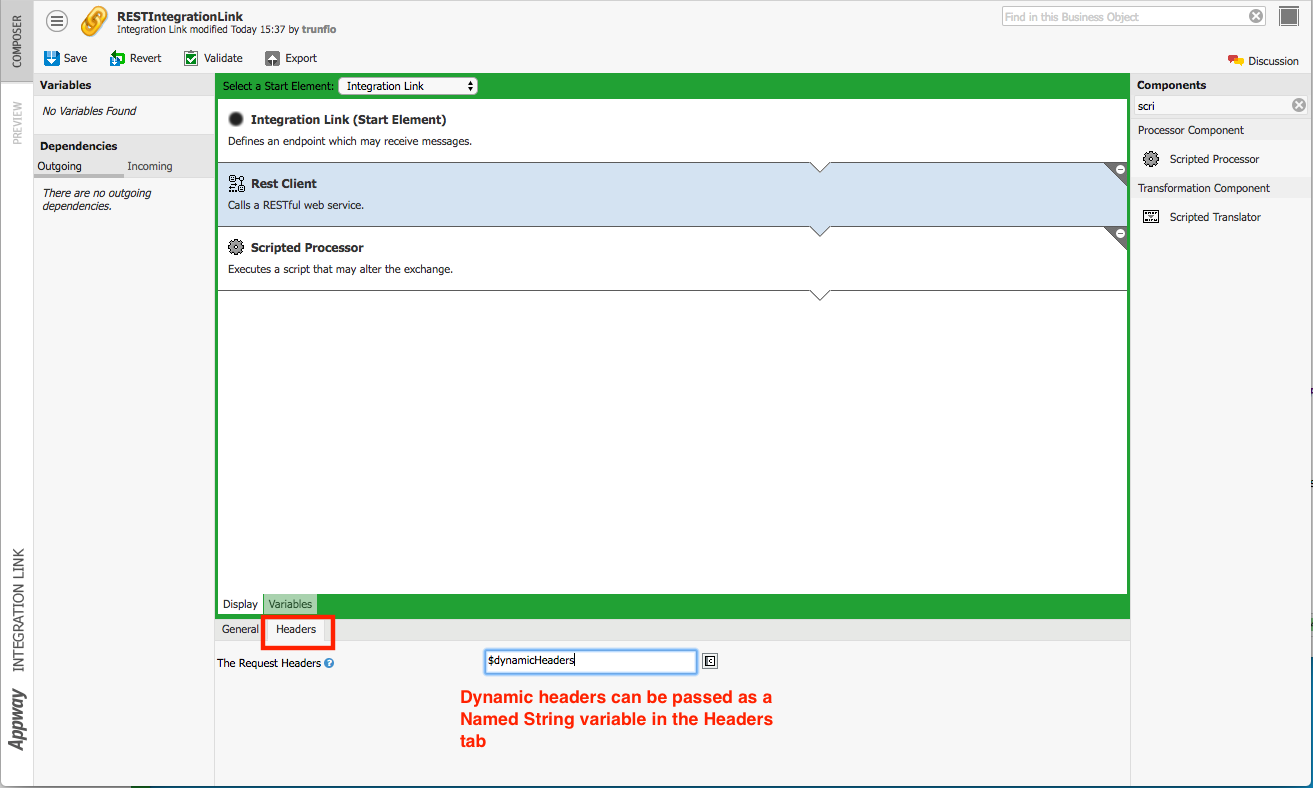Screen dimensions: 1313x788
Task: Edit the $dynamicHeaders request headers field
Action: (590, 661)
